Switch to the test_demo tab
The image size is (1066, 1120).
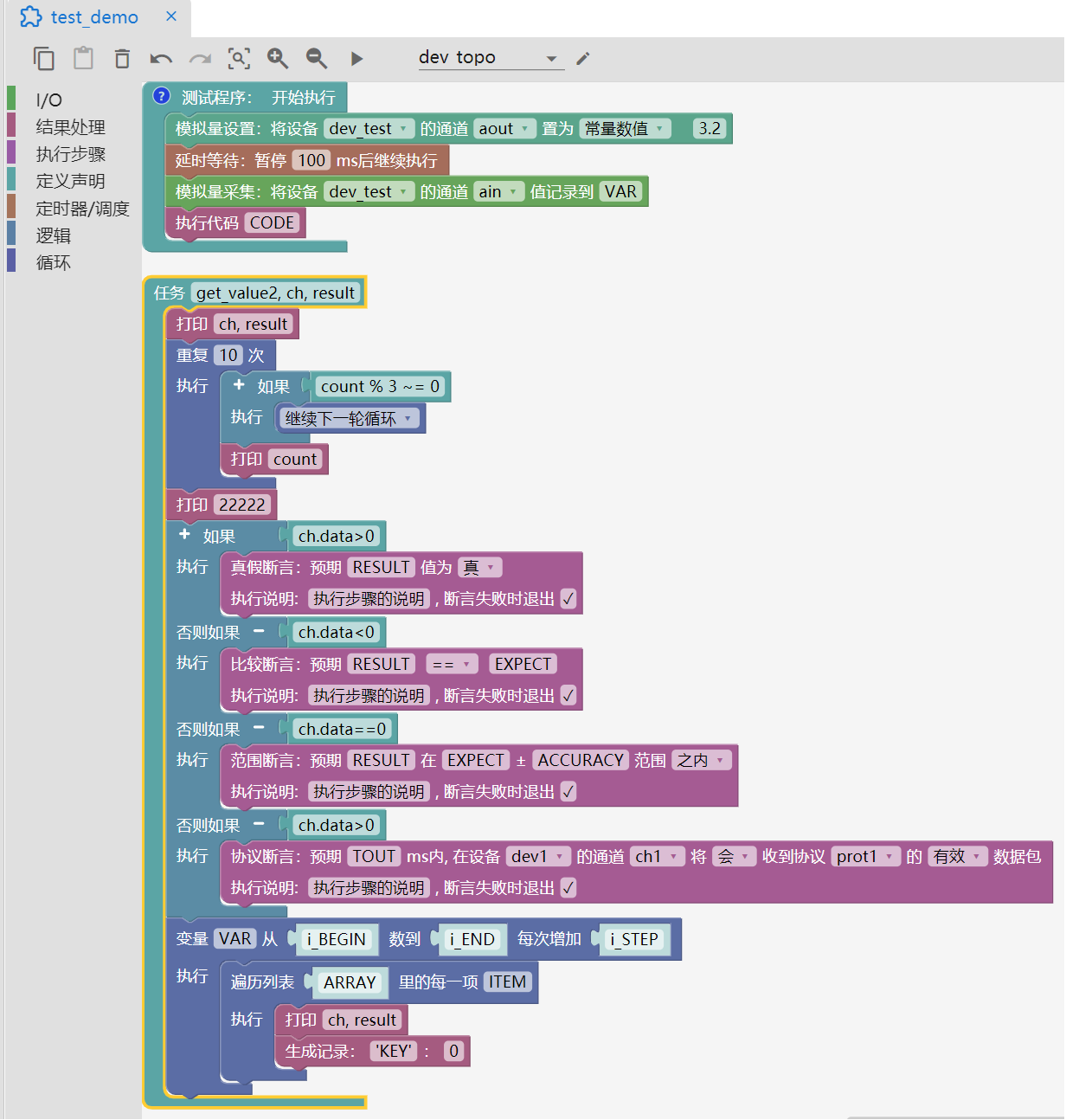[94, 17]
